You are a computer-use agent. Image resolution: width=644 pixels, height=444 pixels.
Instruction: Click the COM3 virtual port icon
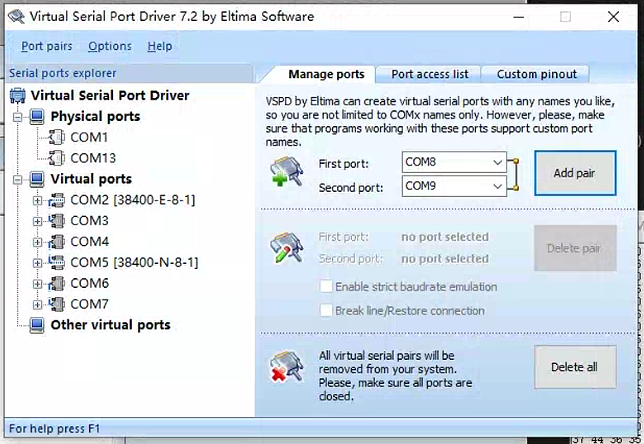coord(57,221)
